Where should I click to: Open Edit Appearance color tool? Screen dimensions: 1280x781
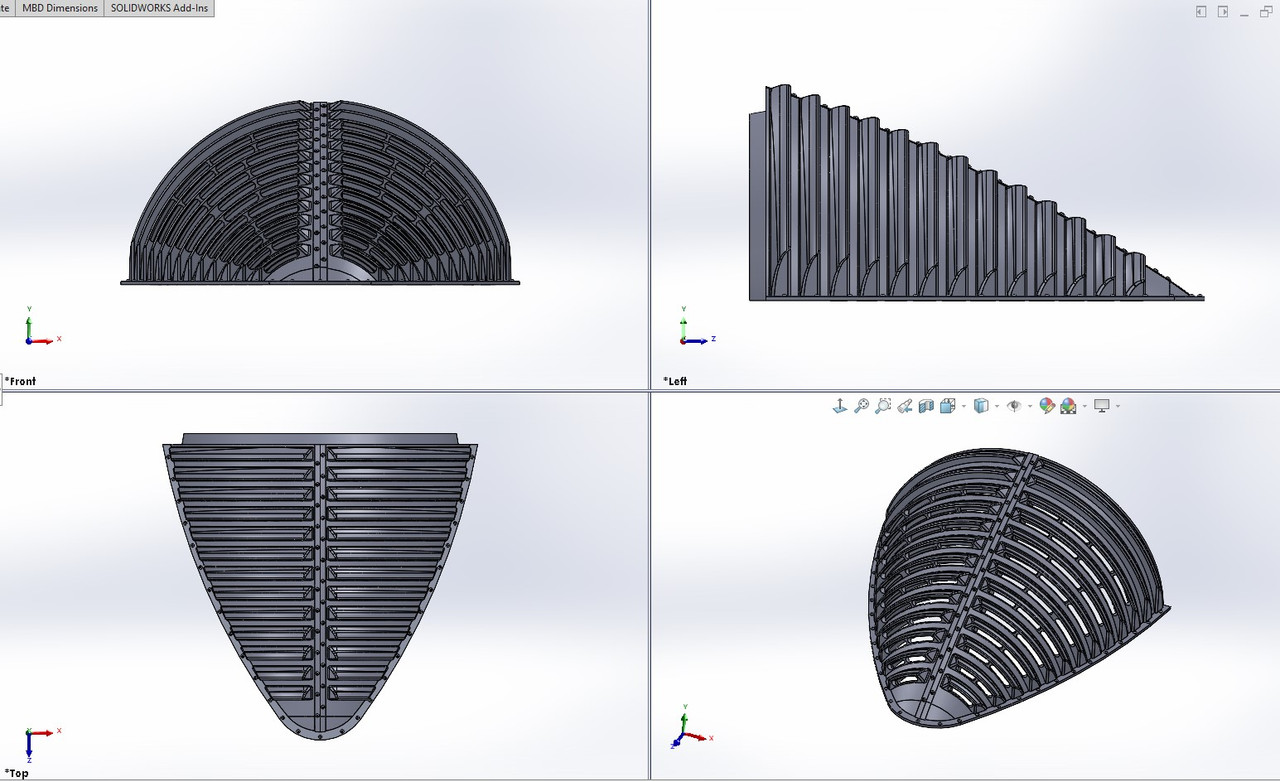[x=1045, y=405]
